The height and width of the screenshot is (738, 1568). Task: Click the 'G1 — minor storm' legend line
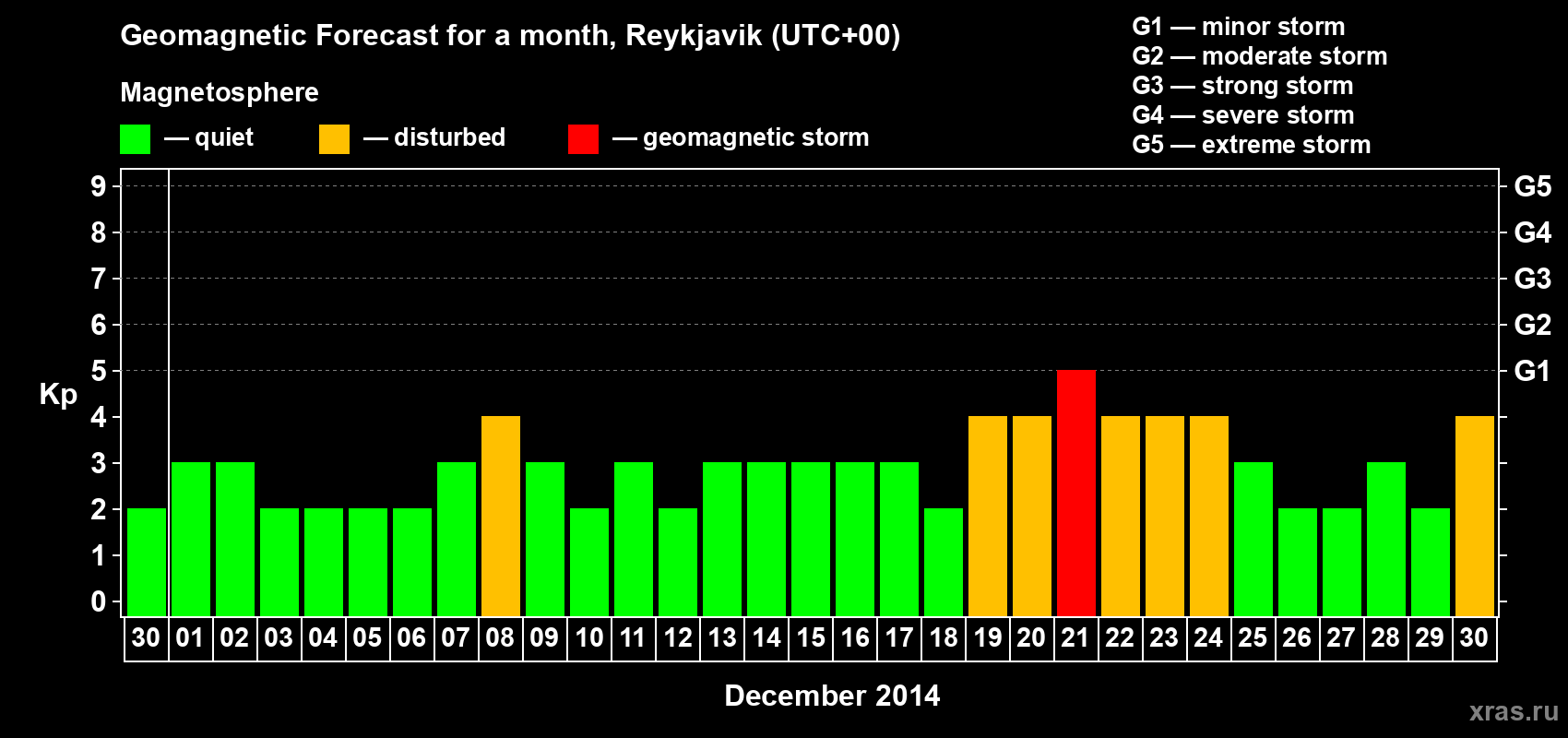[1239, 27]
